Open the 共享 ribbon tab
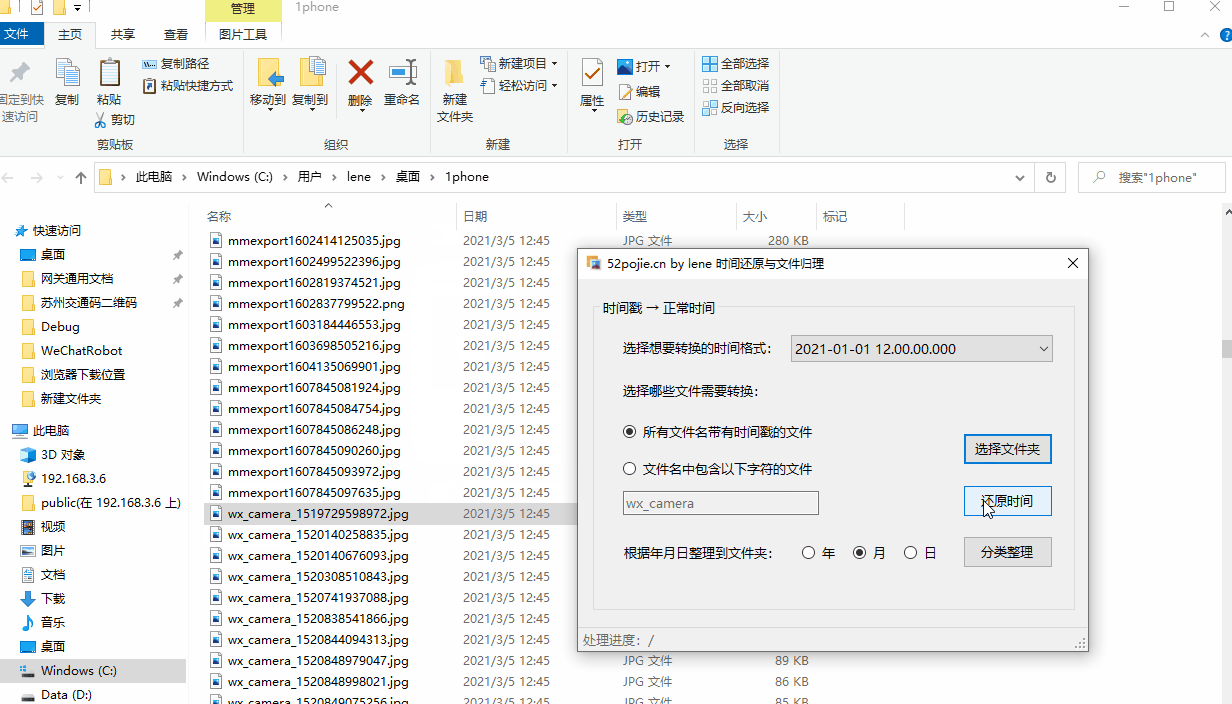1232x704 pixels. pyautogui.click(x=122, y=33)
